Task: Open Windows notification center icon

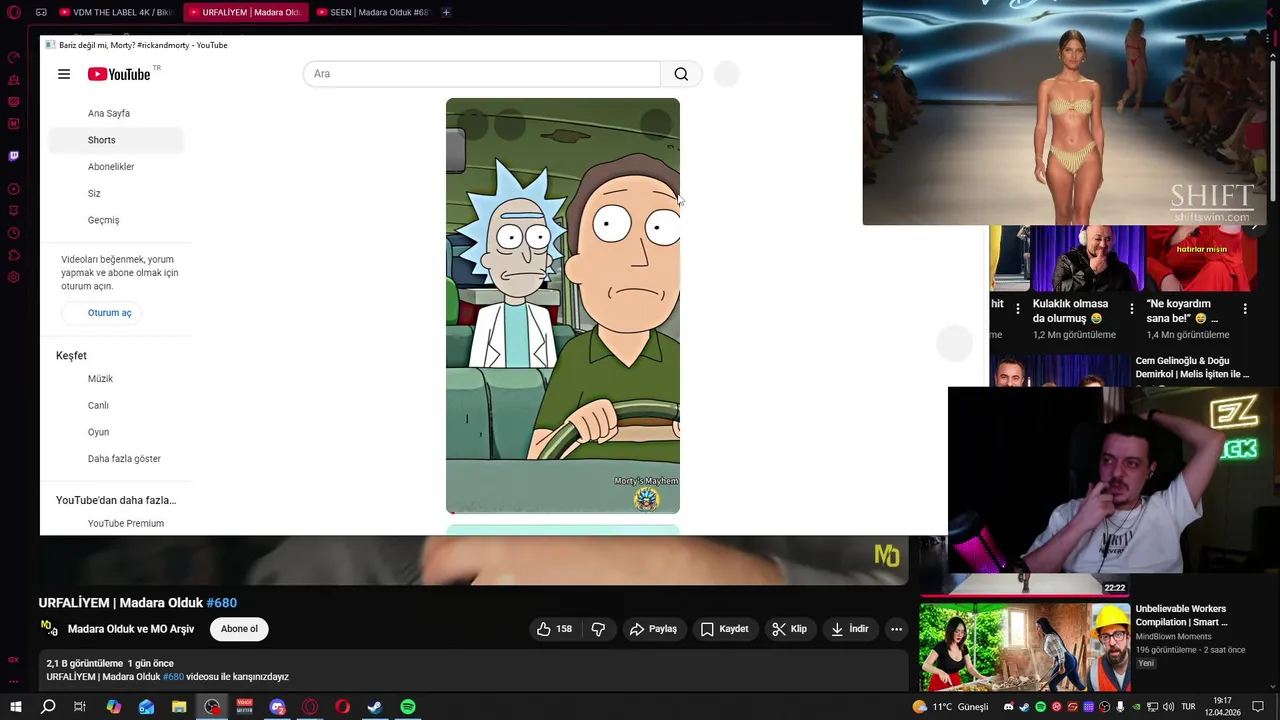Action: point(1259,707)
